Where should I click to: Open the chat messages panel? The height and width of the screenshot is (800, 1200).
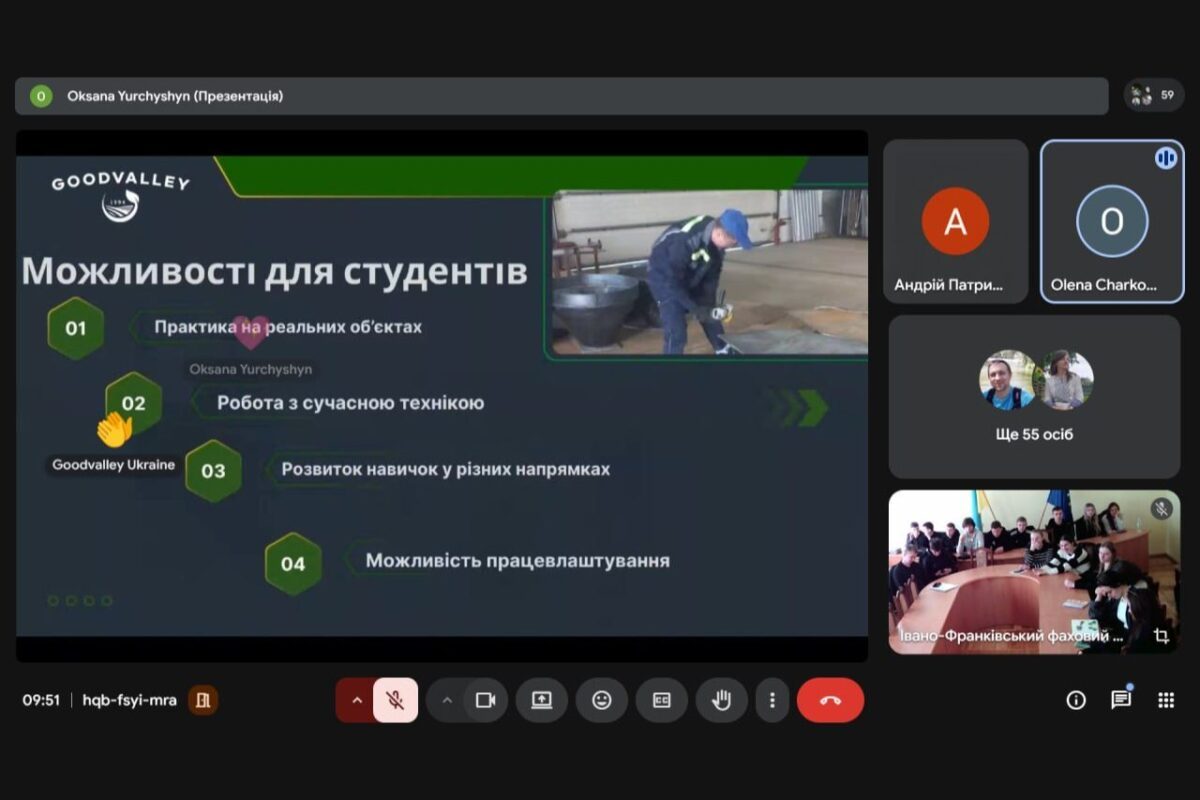tap(1121, 700)
